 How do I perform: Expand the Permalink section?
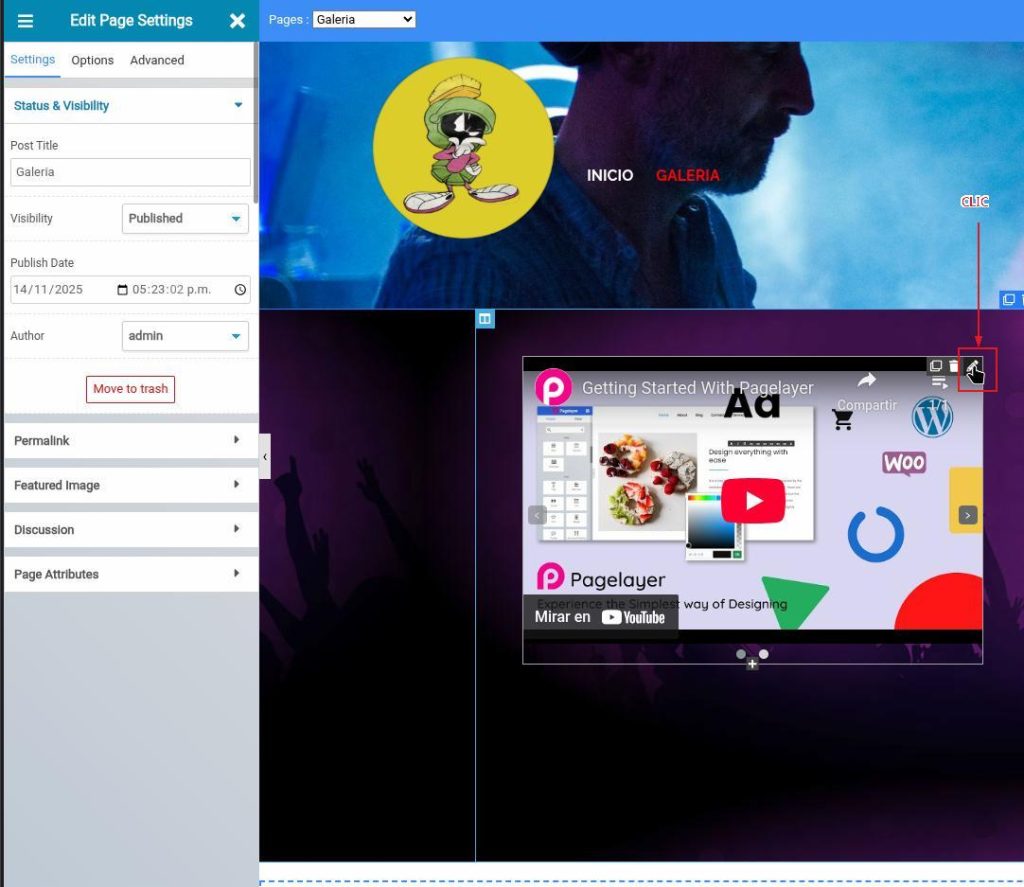[129, 441]
